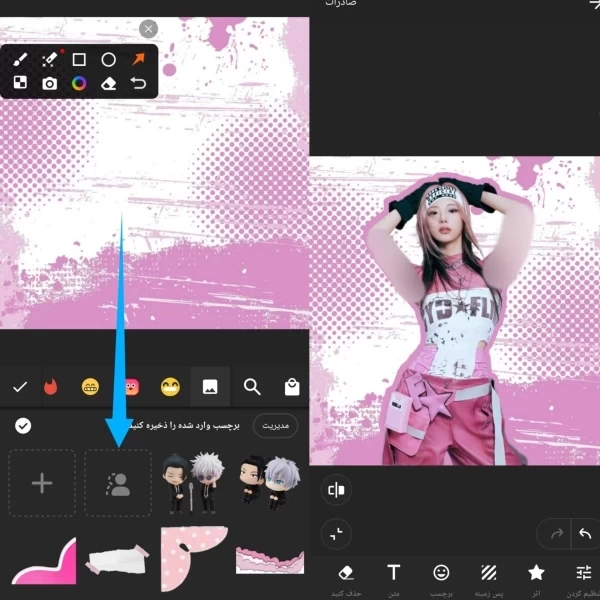Undo with the left-curved arrow in editor
The height and width of the screenshot is (600, 600).
585,533
